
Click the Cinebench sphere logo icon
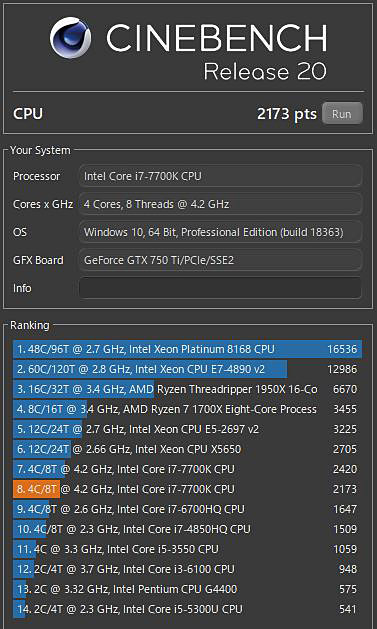(71, 38)
